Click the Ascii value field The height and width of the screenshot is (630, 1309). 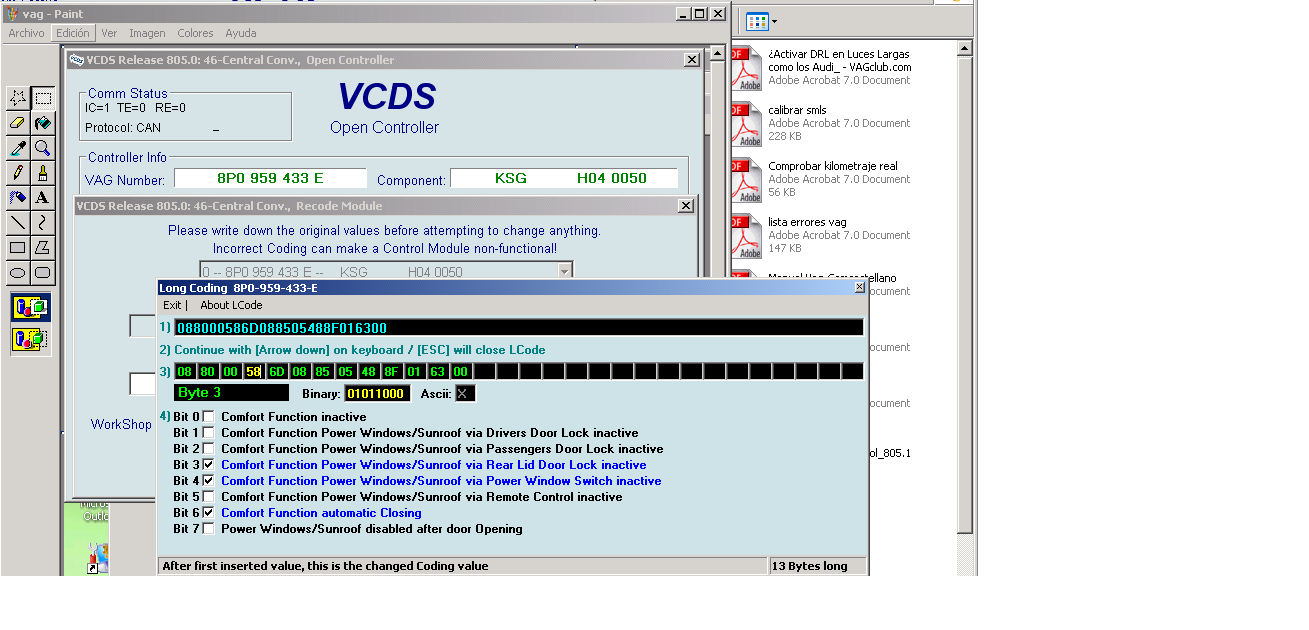point(463,393)
